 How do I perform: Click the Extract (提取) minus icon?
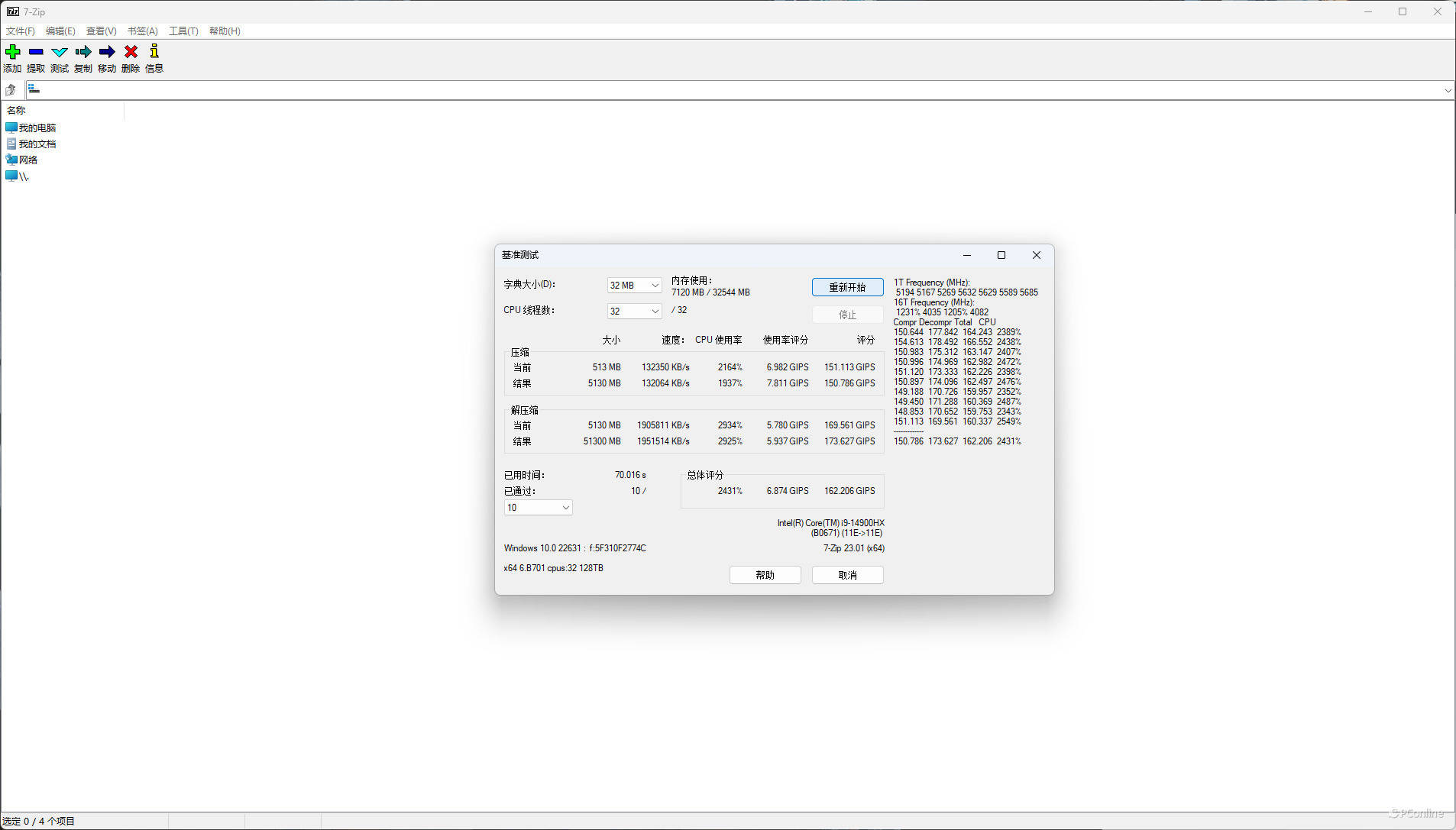[x=36, y=52]
